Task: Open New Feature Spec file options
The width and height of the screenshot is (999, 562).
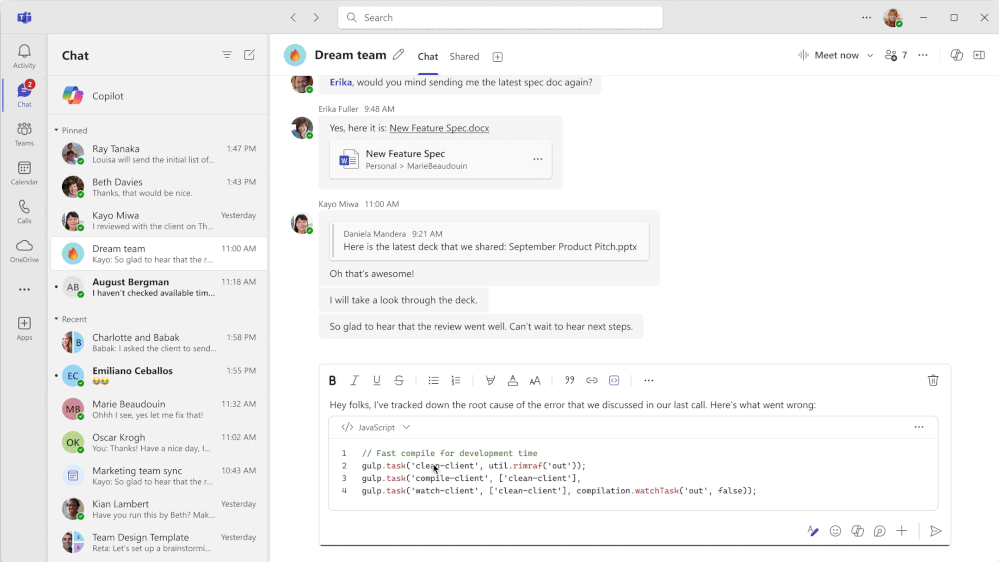Action: (538, 159)
